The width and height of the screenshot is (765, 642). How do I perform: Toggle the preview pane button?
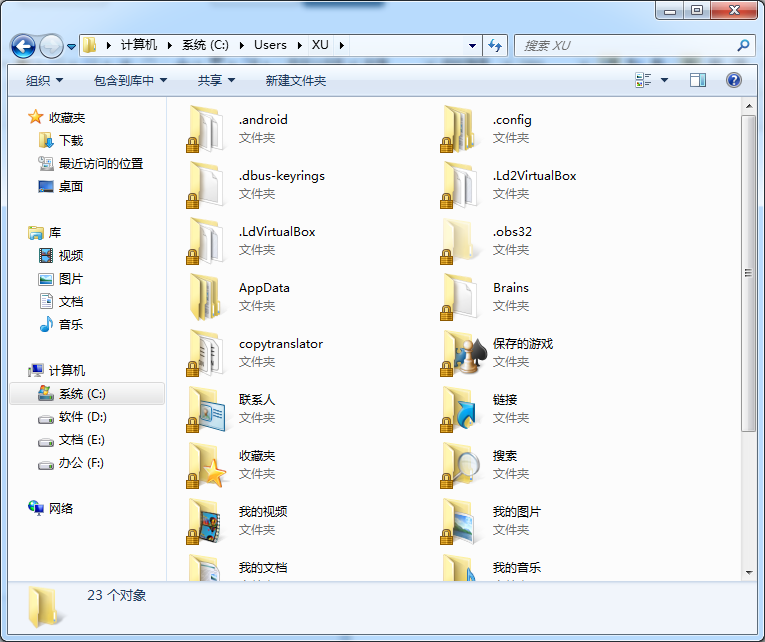[698, 80]
